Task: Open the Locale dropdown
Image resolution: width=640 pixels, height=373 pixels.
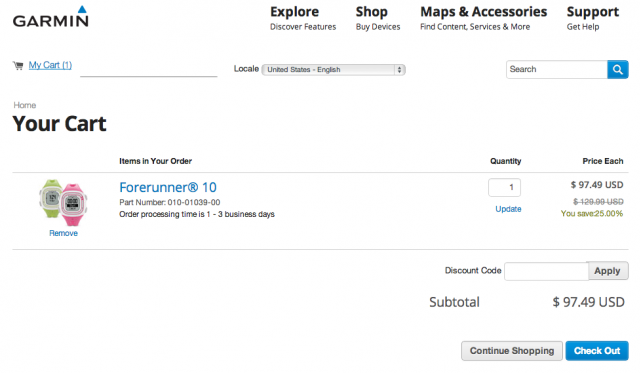Action: tap(333, 70)
